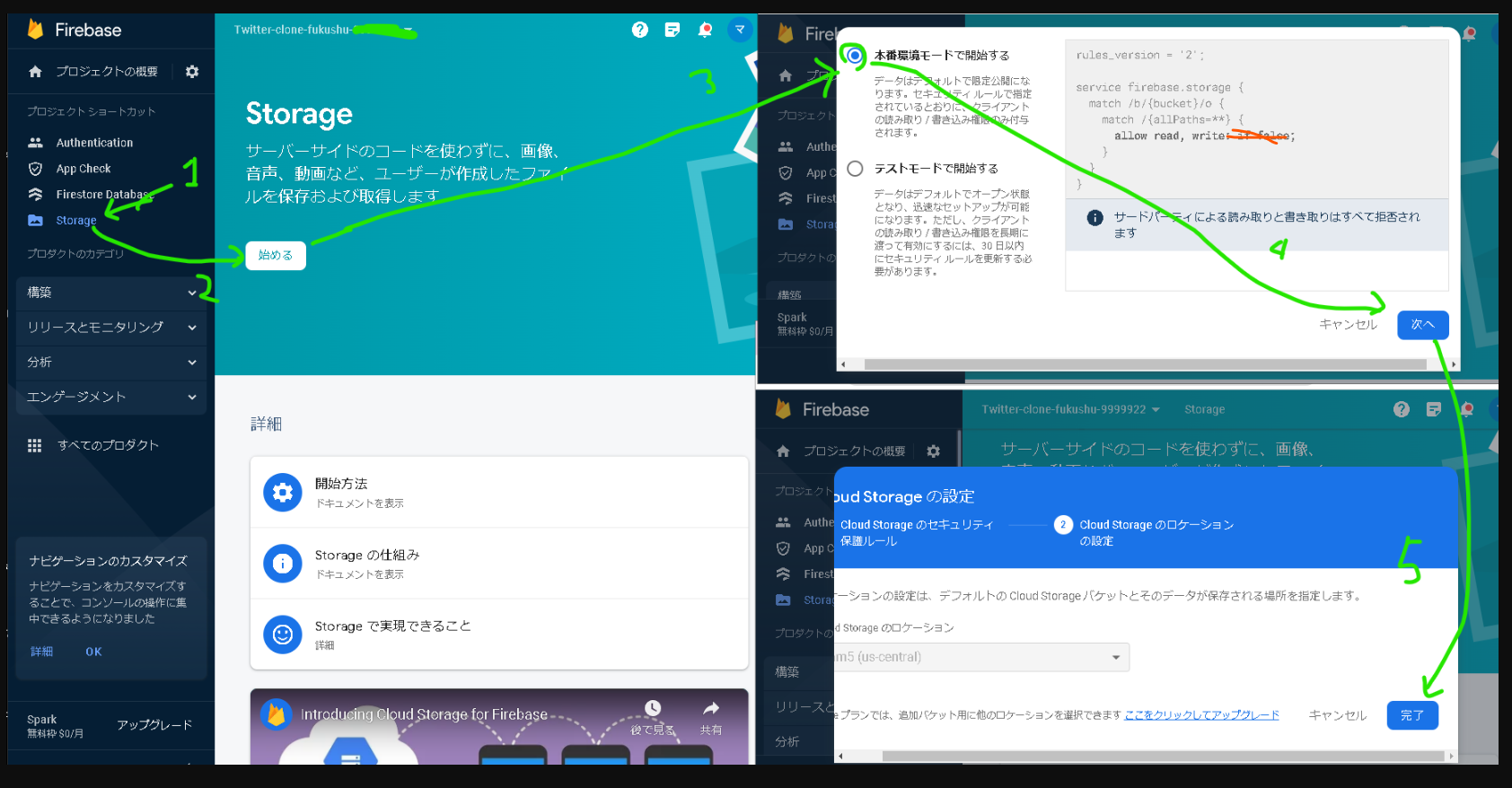Click horizontal scrollbar in rules dialog
Image resolution: width=1512 pixels, height=788 pixels.
(1147, 364)
